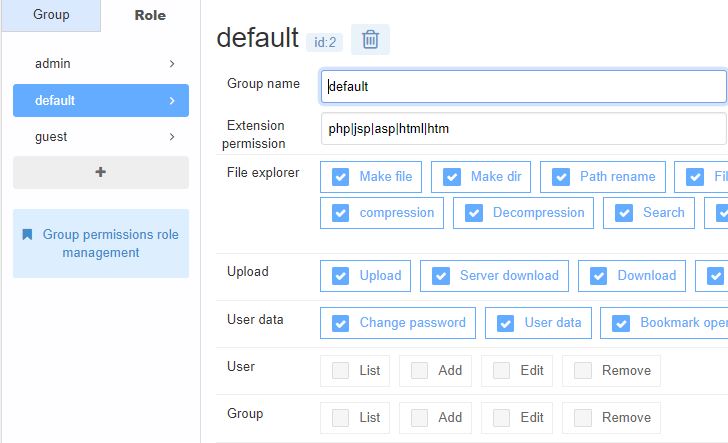Click the Group name input field
This screenshot has width=728, height=443.
(x=523, y=87)
